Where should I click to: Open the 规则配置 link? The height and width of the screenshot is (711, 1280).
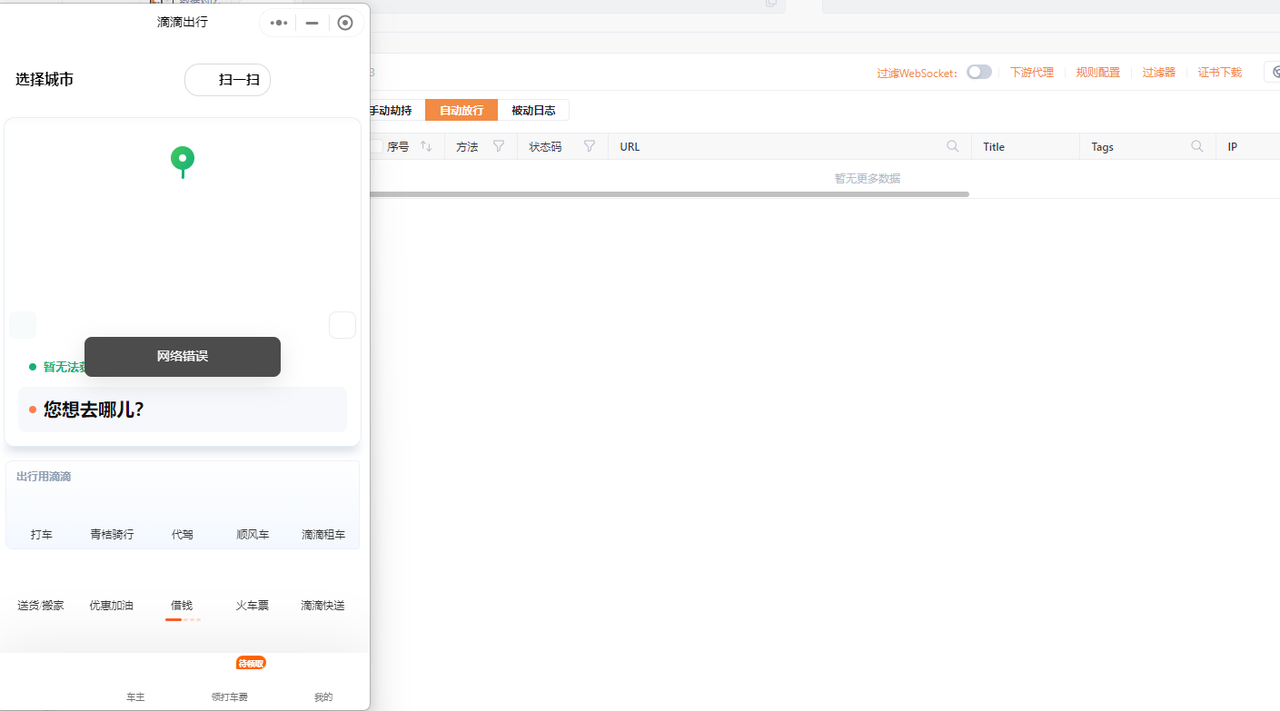[x=1098, y=73]
